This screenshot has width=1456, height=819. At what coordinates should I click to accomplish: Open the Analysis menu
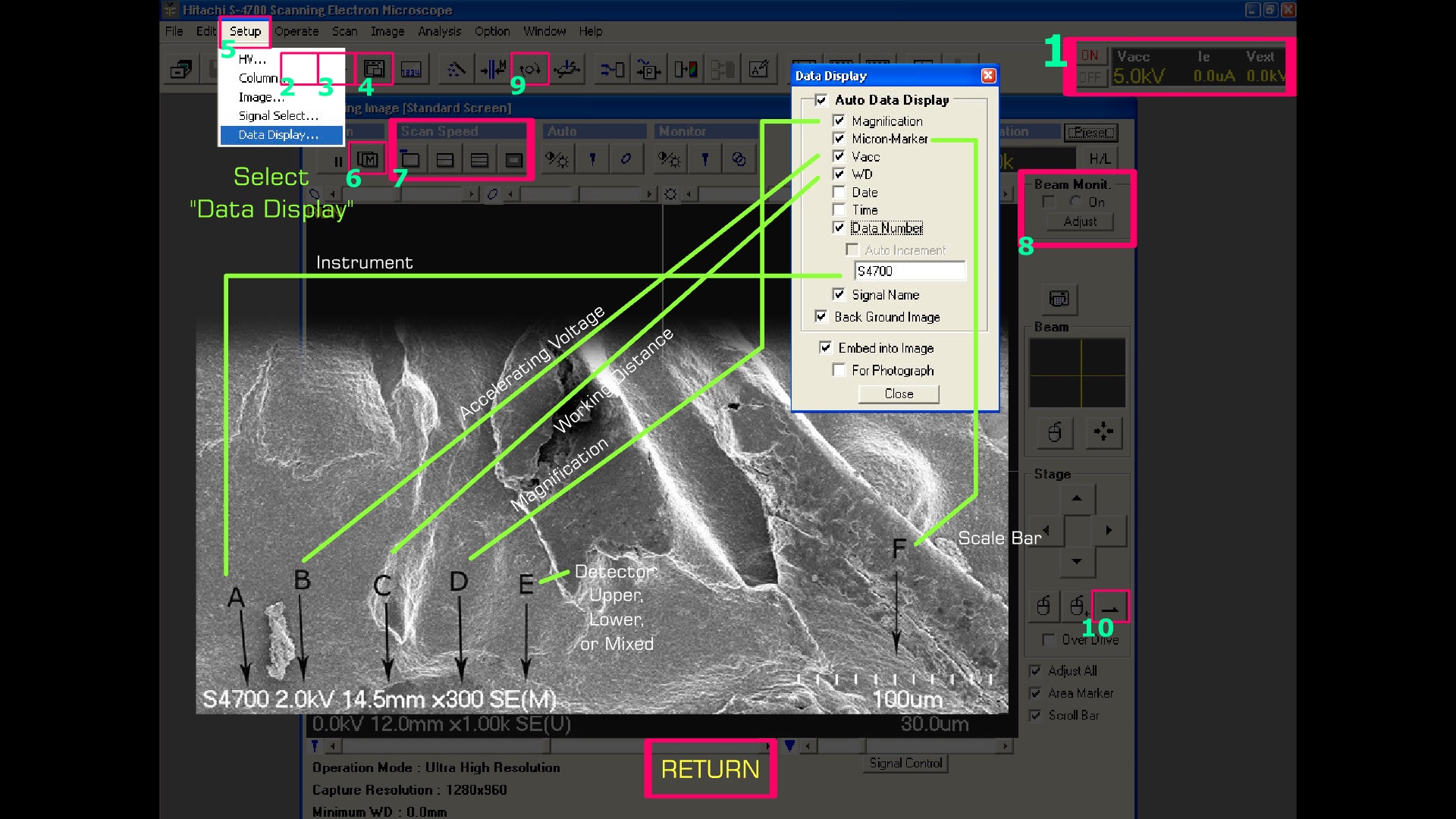tap(440, 31)
